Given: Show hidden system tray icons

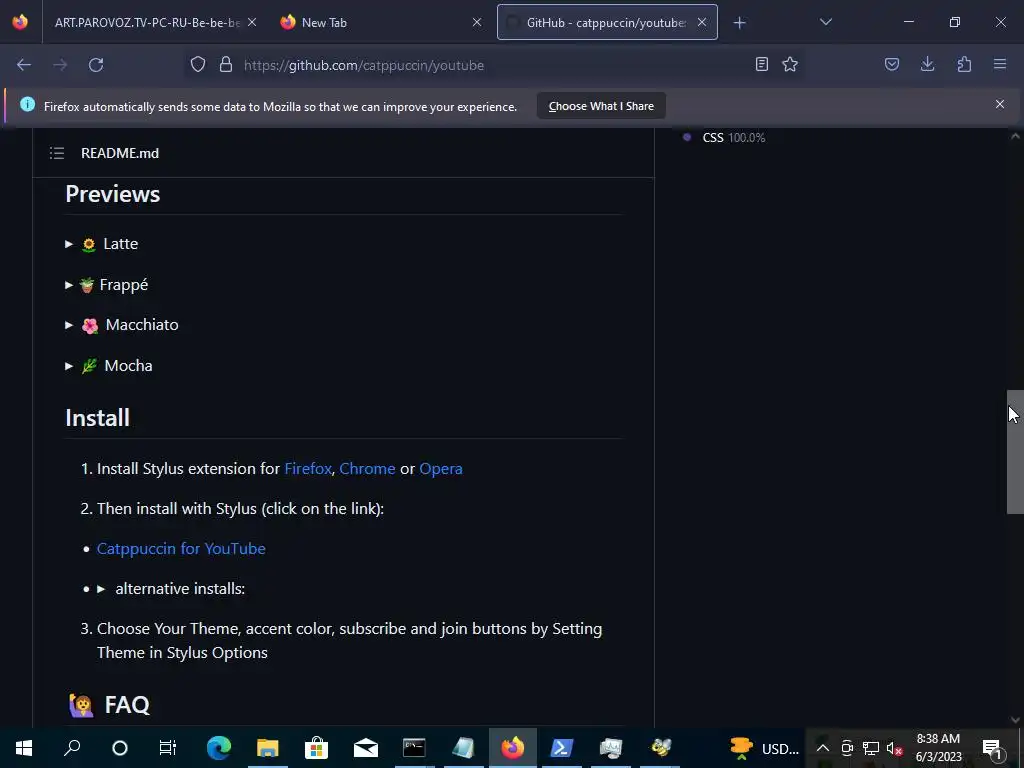Looking at the screenshot, I should (x=823, y=748).
